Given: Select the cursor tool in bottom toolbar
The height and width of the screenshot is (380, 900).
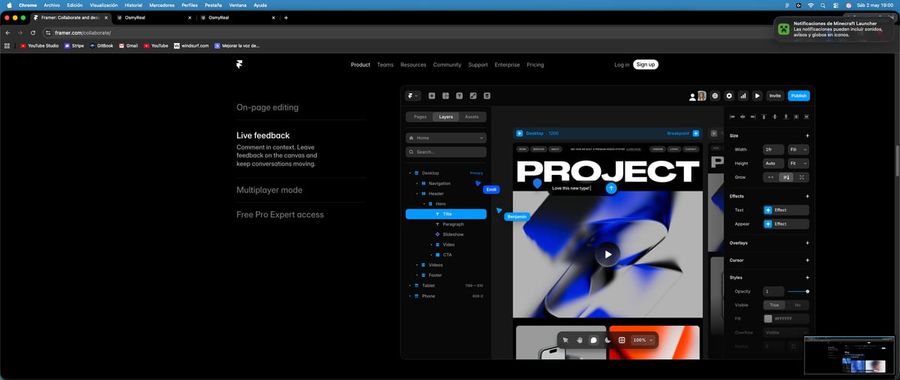Looking at the screenshot, I should tap(565, 340).
